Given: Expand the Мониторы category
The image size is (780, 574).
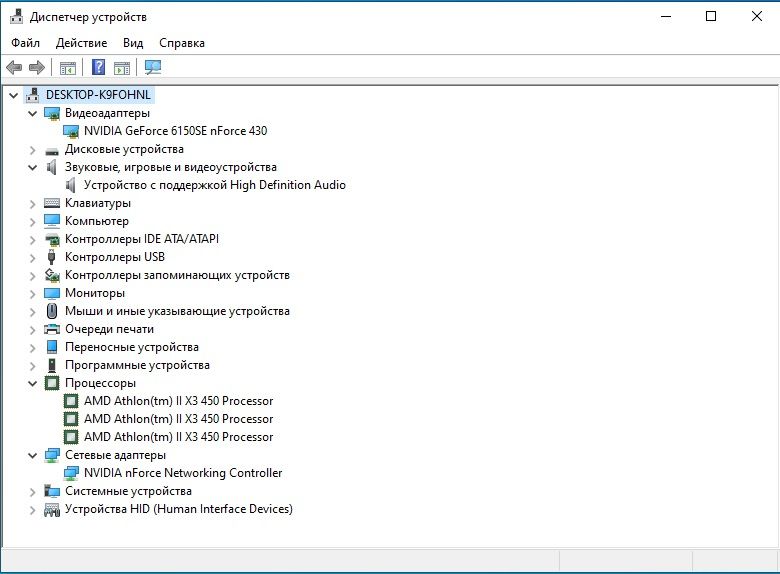Looking at the screenshot, I should (32, 293).
